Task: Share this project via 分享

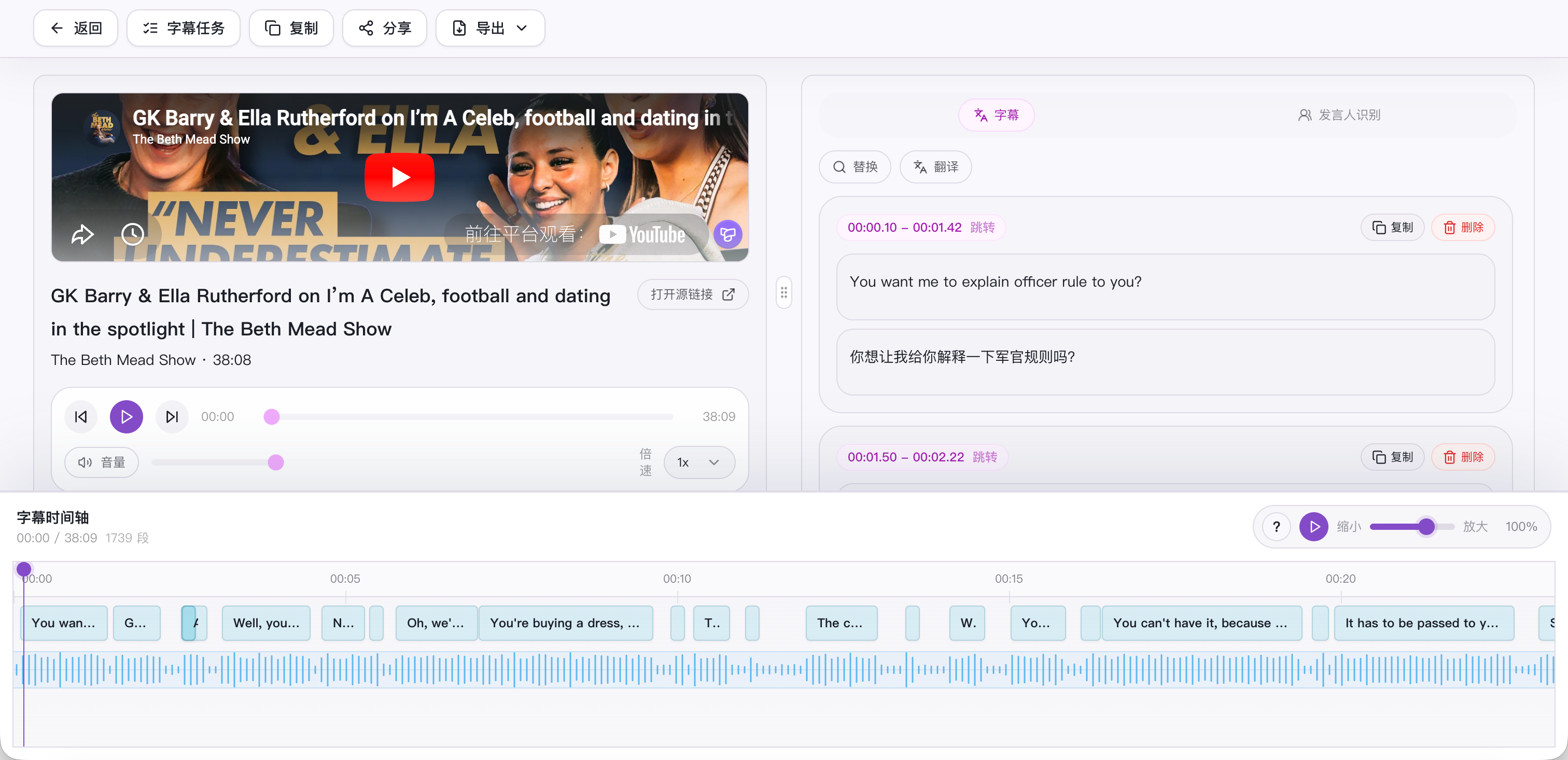Action: pyautogui.click(x=384, y=28)
